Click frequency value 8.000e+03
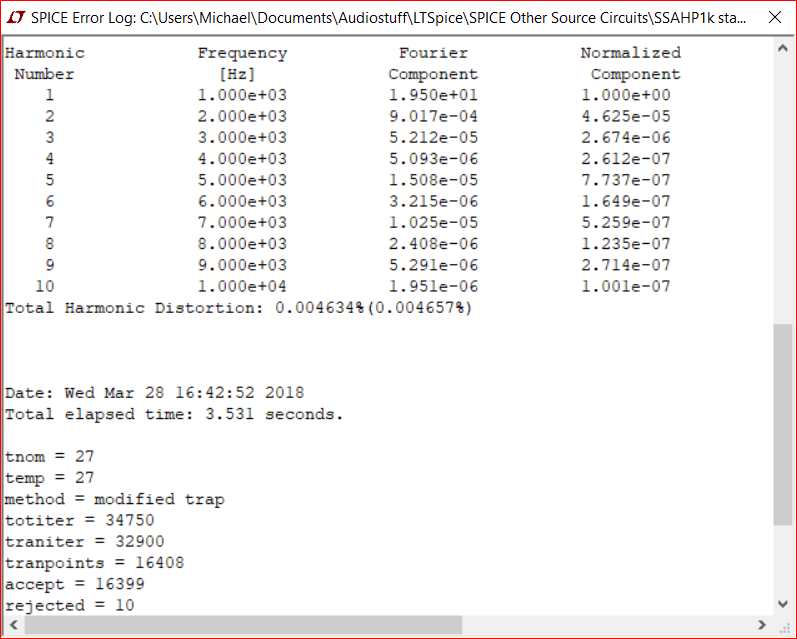The height and width of the screenshot is (639, 797). (242, 244)
